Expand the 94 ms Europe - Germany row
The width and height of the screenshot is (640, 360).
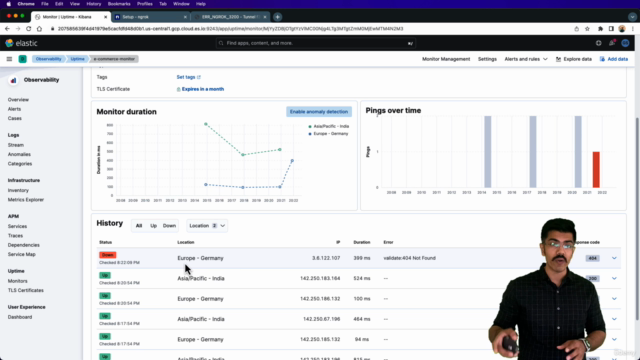[x=614, y=339]
